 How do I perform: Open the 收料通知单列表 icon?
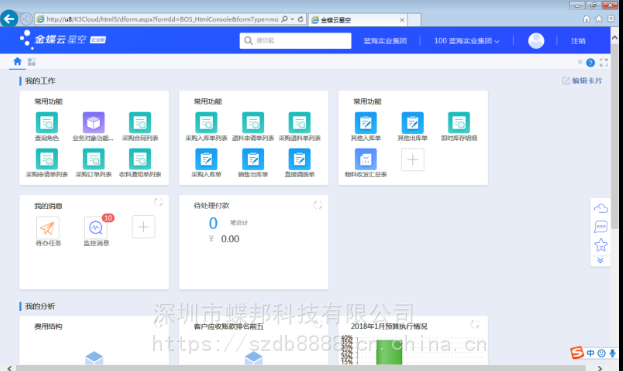140,159
